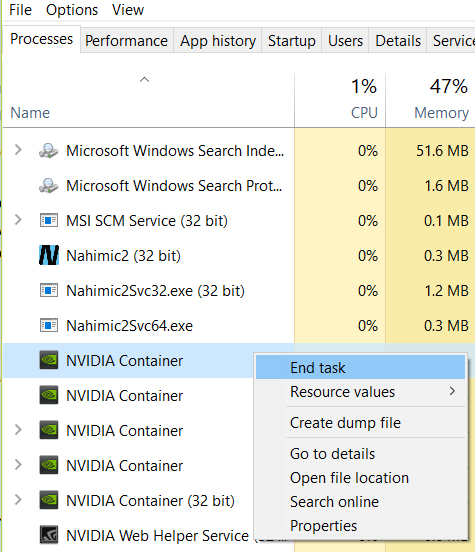The image size is (475, 552).
Task: Sort by the Memory column header
Action: pyautogui.click(x=441, y=113)
